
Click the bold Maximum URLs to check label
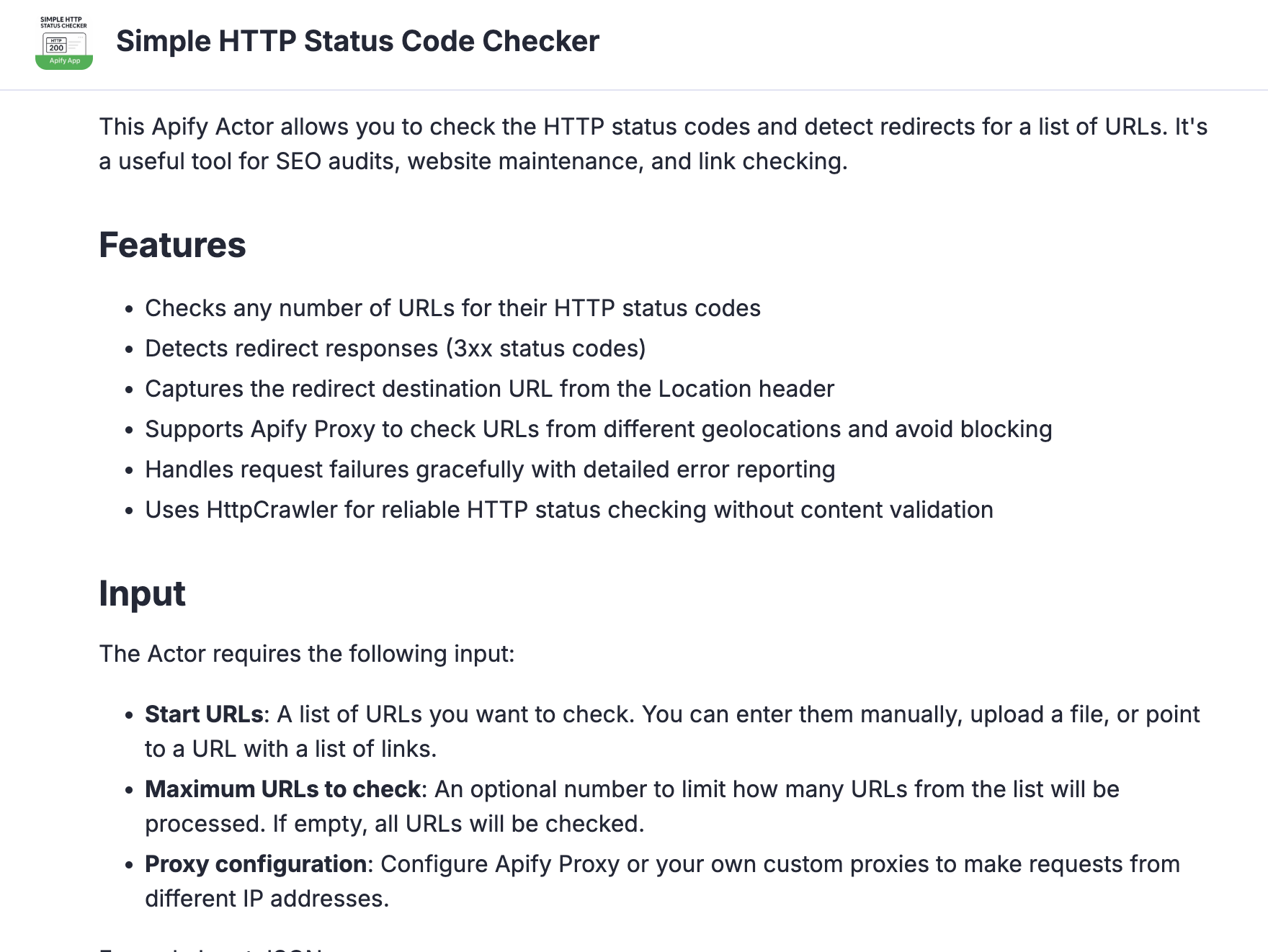click(x=282, y=789)
